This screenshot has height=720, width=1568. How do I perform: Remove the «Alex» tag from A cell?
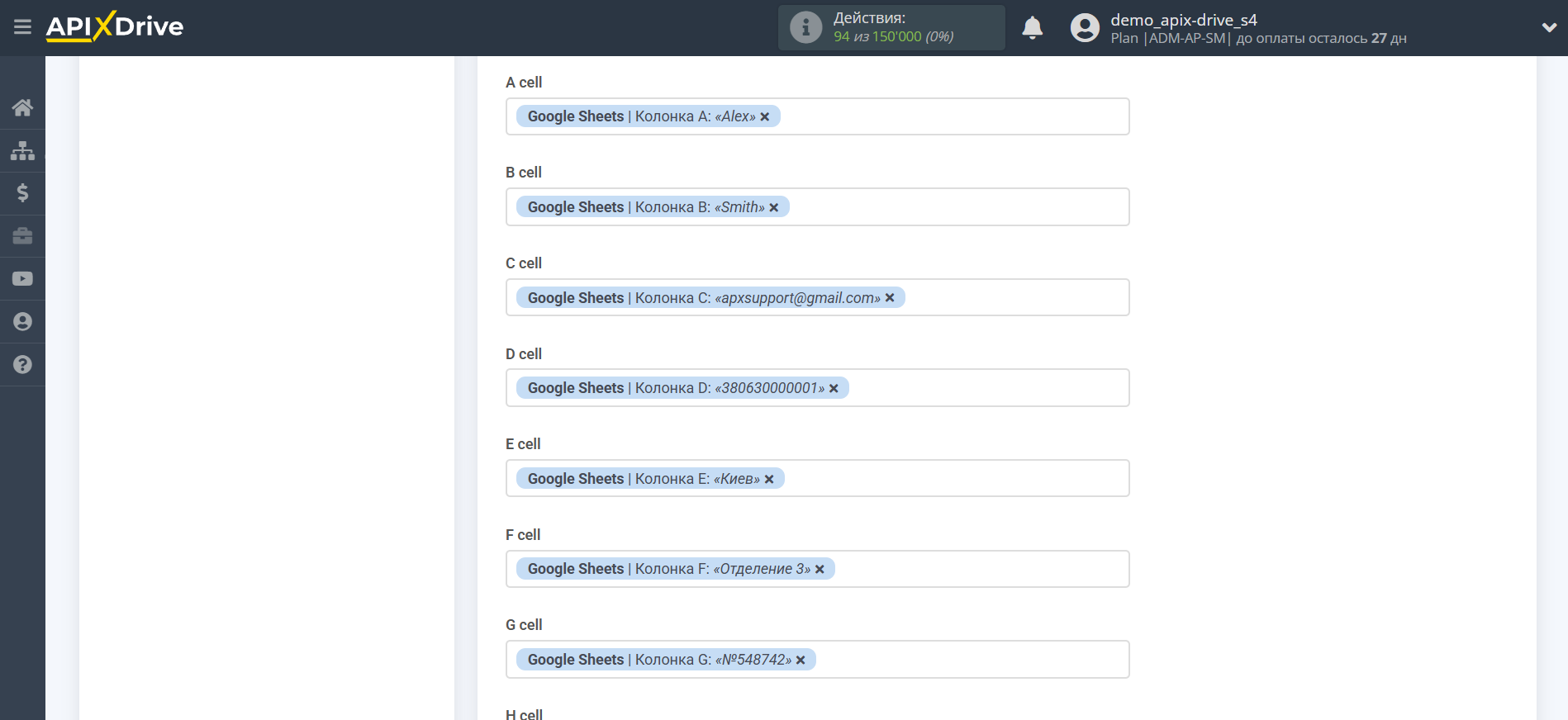(765, 117)
